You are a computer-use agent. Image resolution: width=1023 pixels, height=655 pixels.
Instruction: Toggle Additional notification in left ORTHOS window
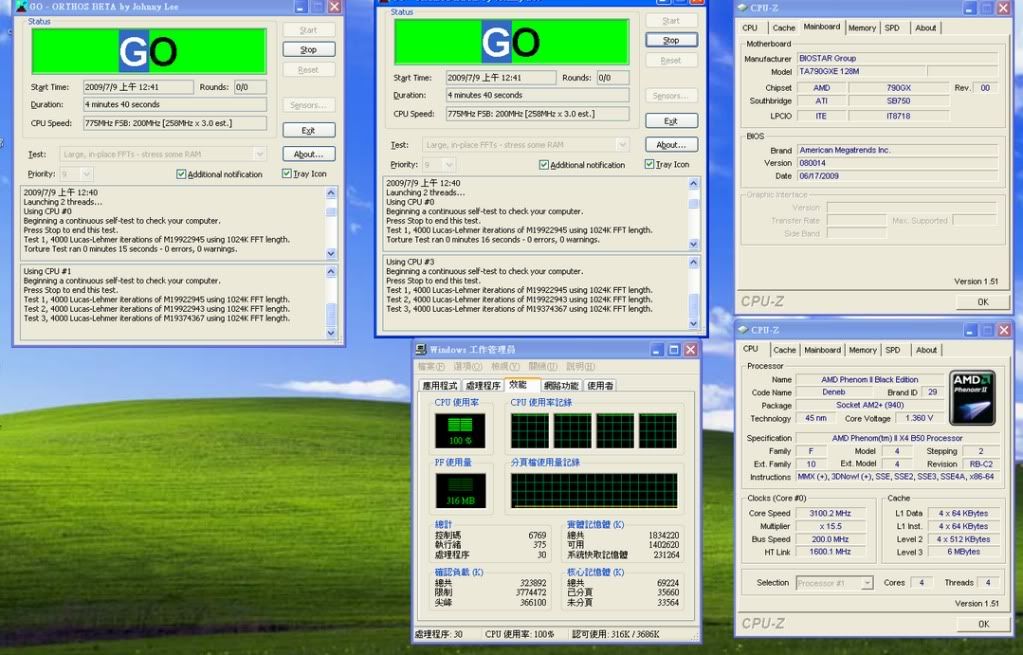tap(181, 174)
